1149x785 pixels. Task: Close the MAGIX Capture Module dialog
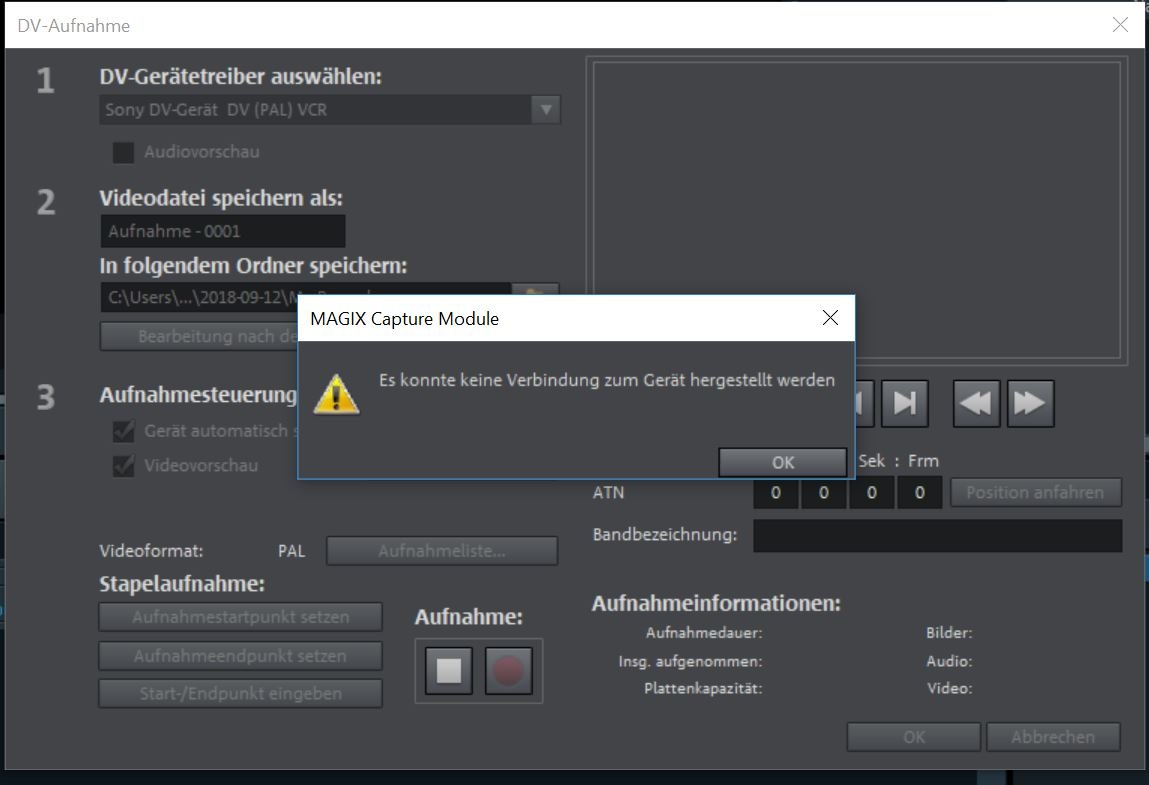coord(830,317)
